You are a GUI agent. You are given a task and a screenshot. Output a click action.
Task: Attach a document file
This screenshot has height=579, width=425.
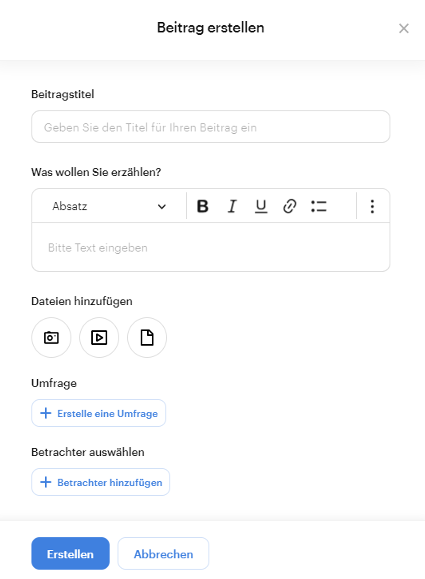[x=147, y=338]
